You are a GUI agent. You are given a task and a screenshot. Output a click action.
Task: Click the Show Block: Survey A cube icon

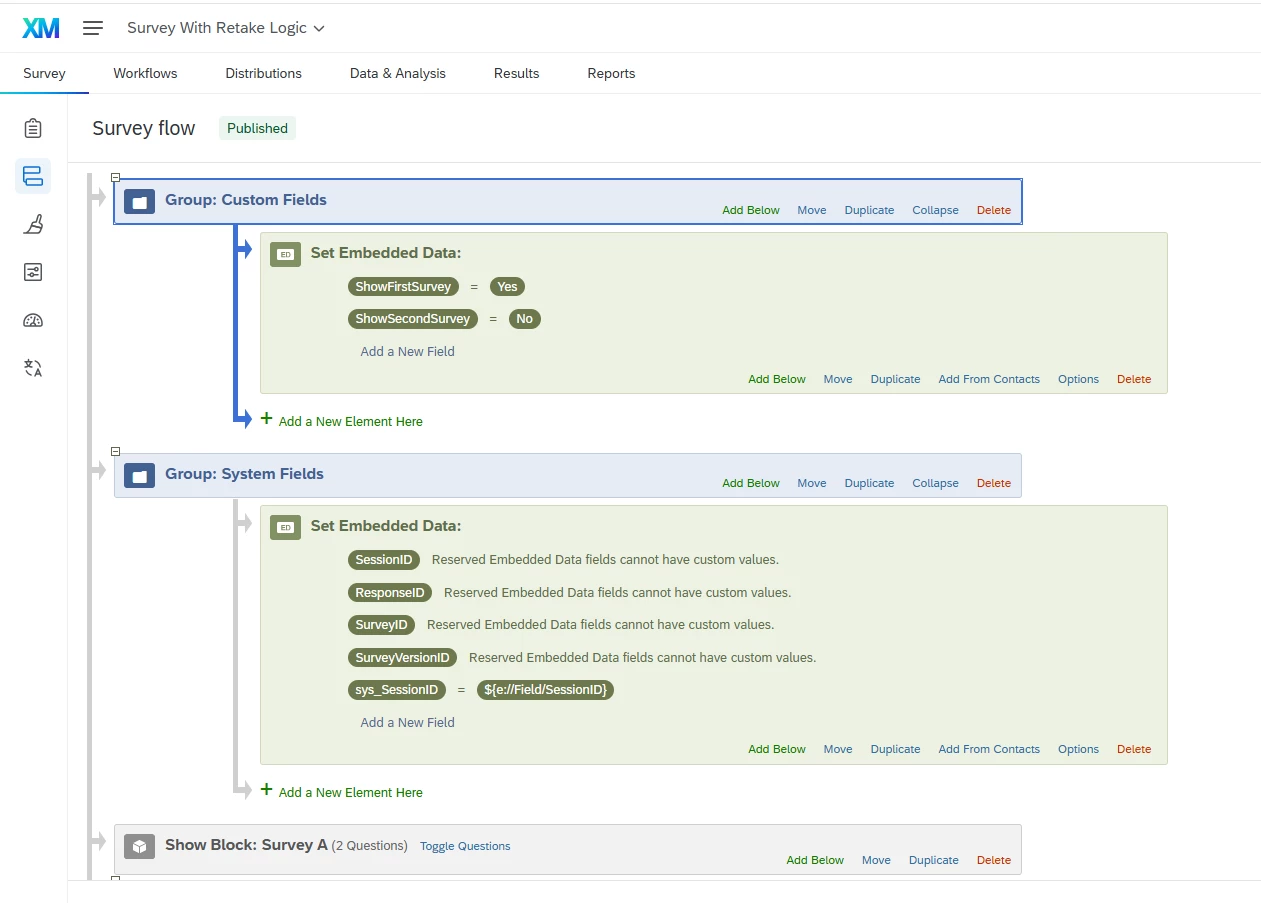coord(140,846)
